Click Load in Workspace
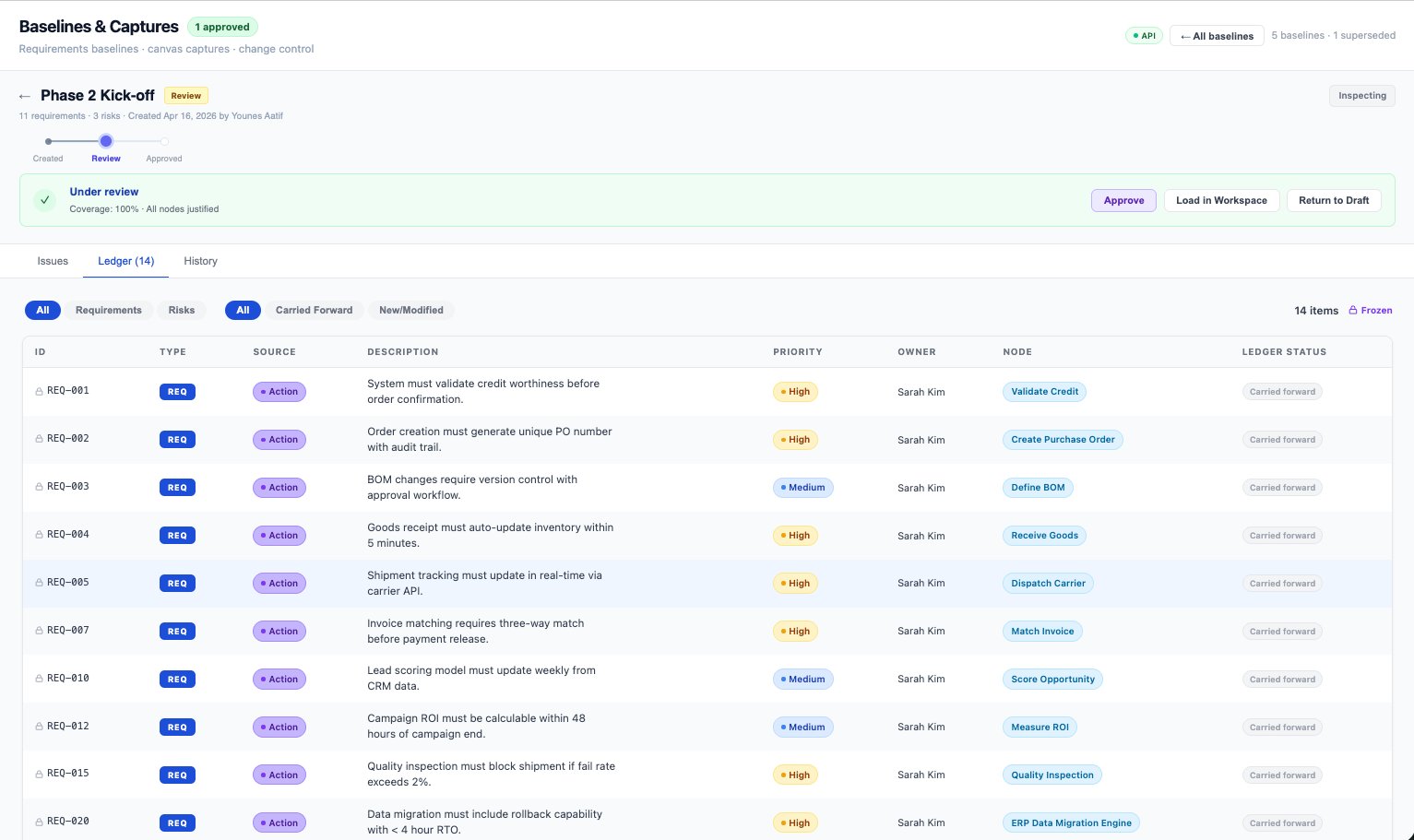Viewport: 1414px width, 840px height. pos(1221,200)
